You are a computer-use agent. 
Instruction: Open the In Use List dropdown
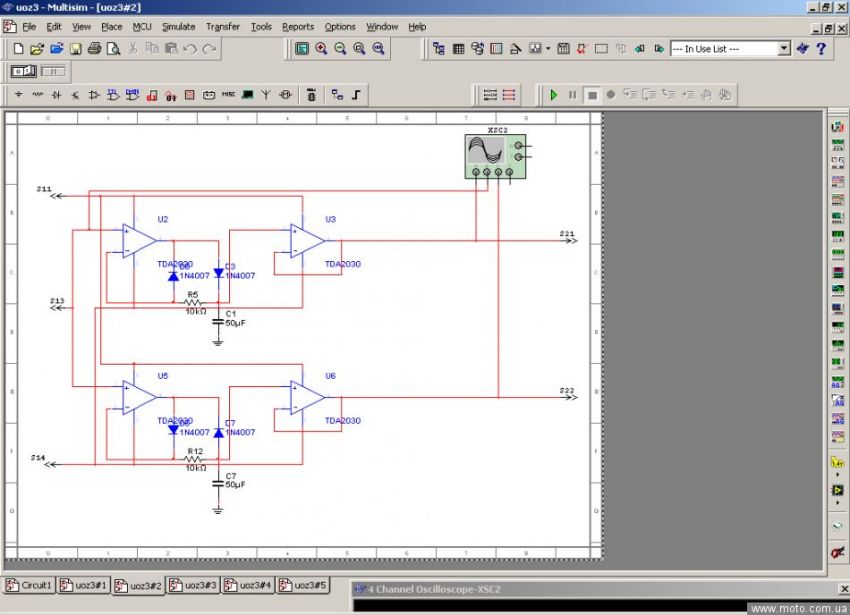[783, 48]
